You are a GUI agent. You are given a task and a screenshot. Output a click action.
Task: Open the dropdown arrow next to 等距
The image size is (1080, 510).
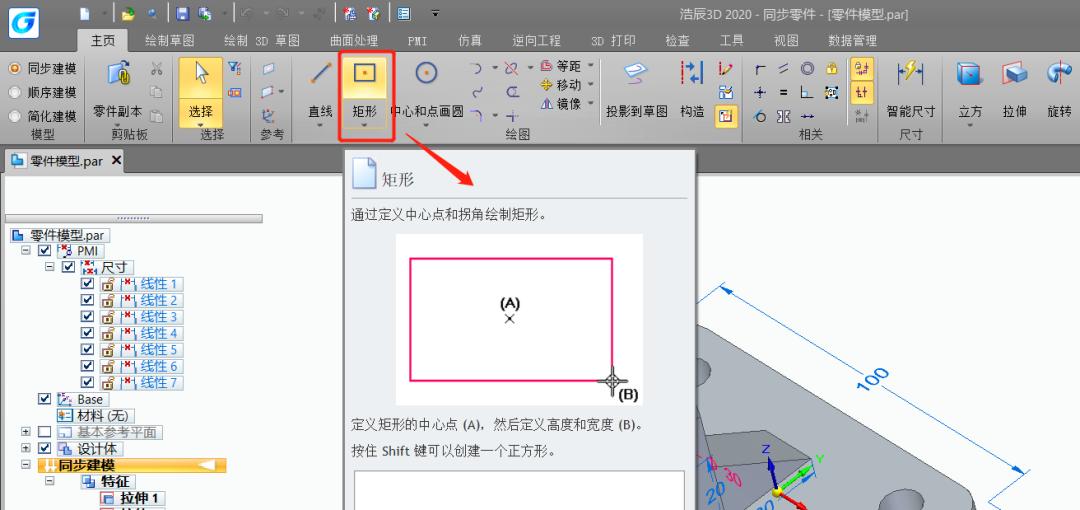[x=592, y=66]
